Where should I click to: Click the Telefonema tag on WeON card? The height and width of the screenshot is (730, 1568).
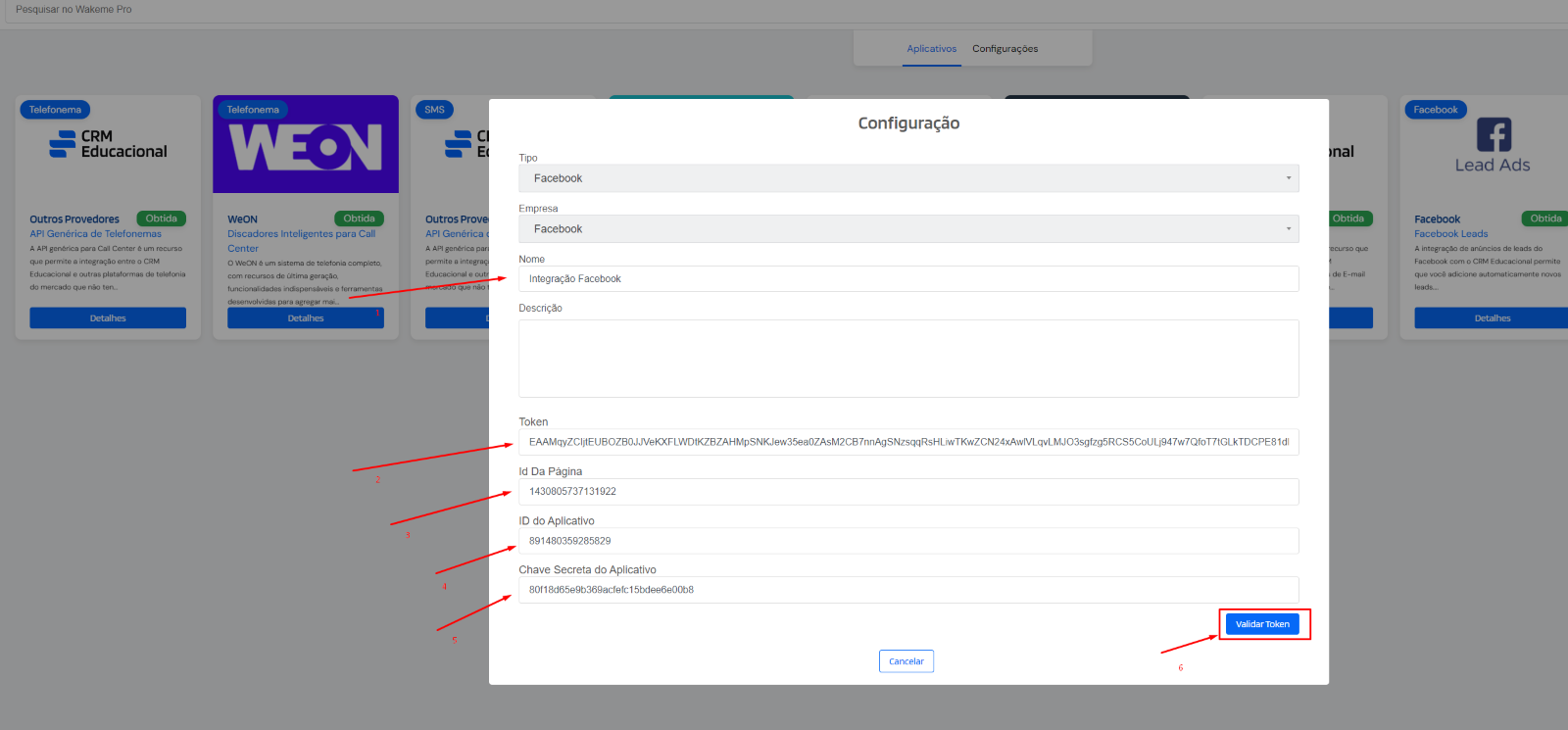(x=253, y=110)
